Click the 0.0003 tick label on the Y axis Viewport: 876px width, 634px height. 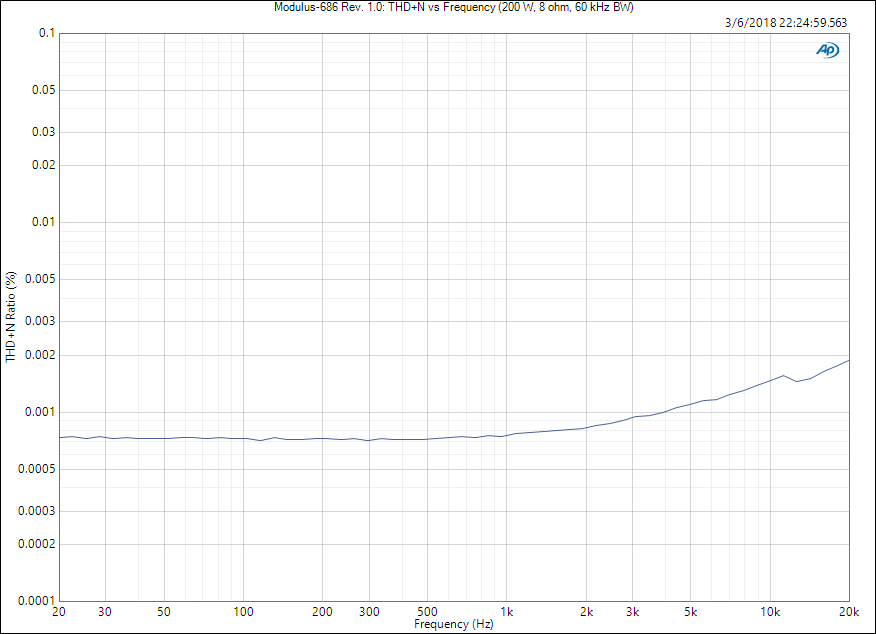37,511
